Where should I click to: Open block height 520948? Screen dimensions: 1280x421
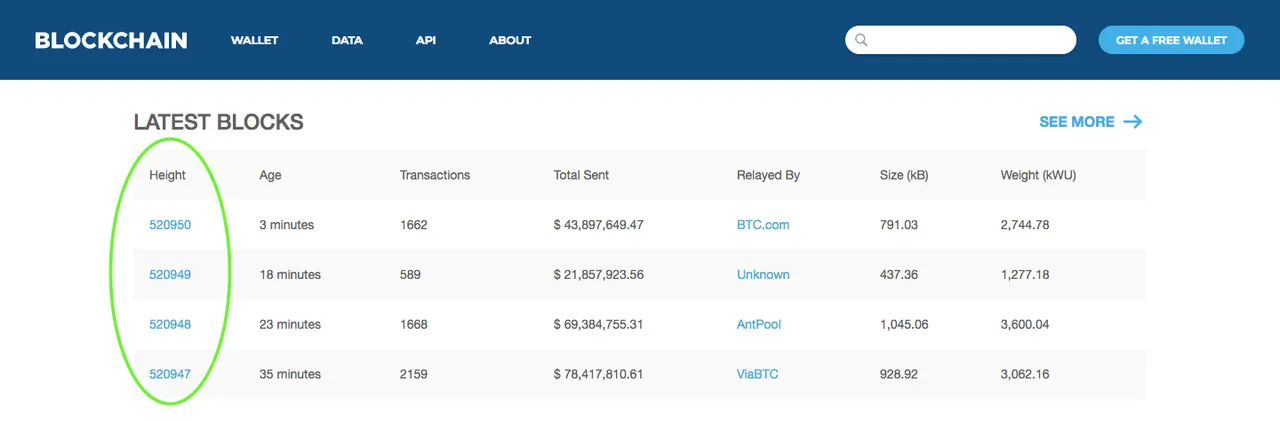pyautogui.click(x=170, y=325)
